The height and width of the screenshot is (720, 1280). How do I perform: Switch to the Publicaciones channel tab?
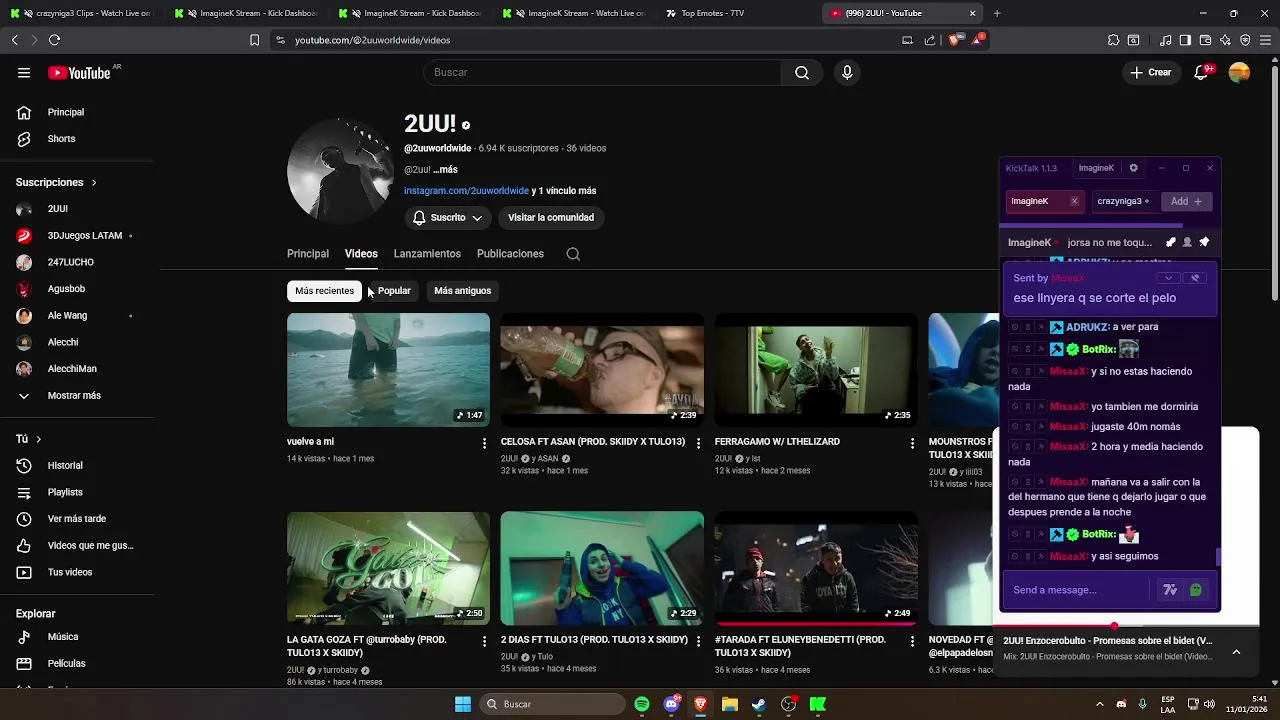(x=510, y=254)
